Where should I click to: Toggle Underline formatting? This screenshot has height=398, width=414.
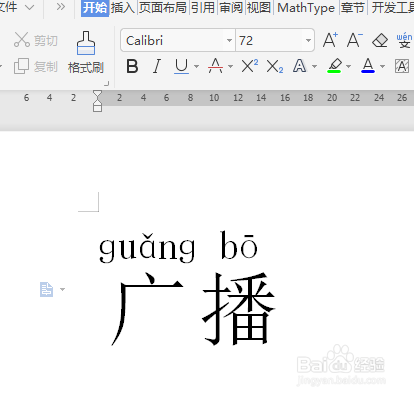tap(182, 66)
